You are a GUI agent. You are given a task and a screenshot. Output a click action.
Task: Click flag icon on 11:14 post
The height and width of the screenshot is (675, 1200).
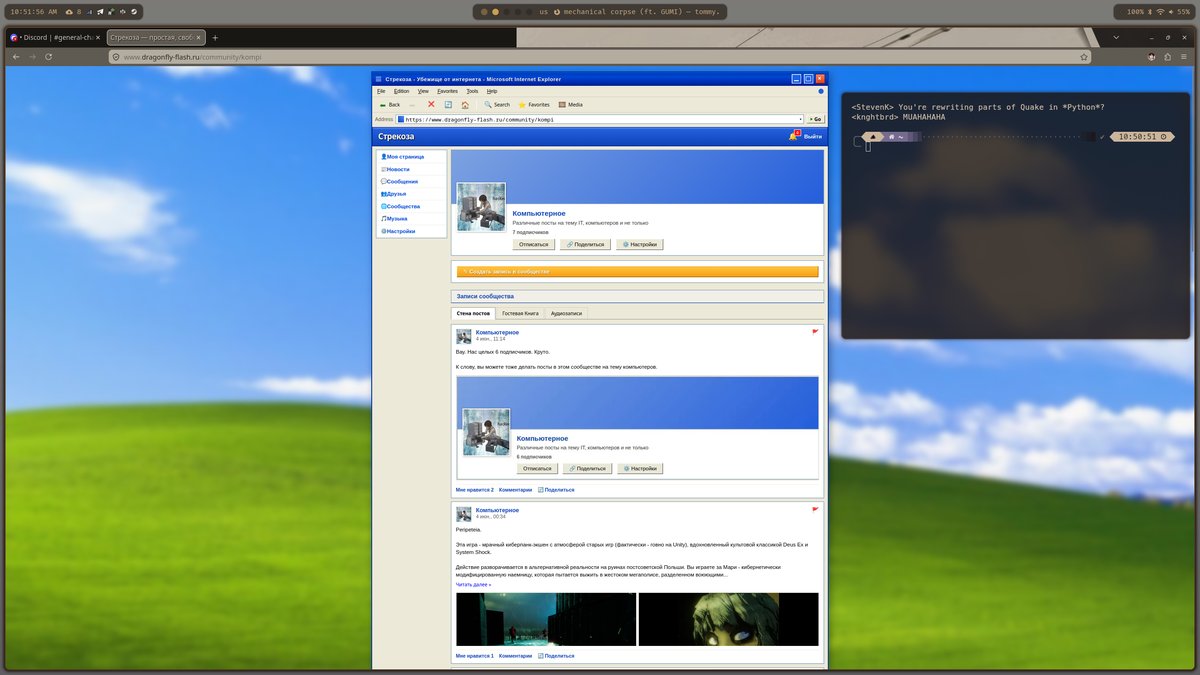[x=815, y=331]
